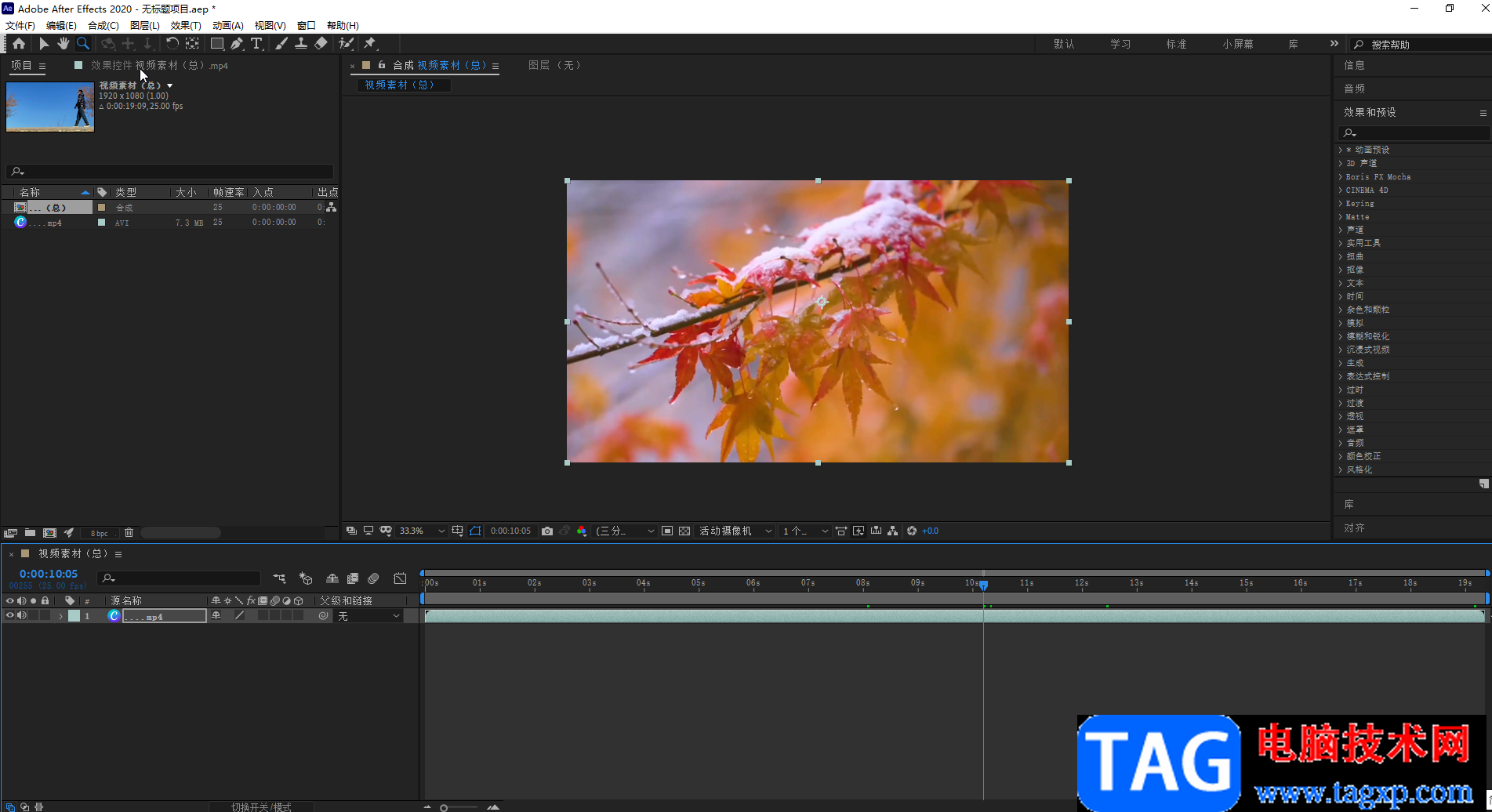Click the interpret footage icon in project panel
Screen dimensions: 1492x812
(x=10, y=533)
